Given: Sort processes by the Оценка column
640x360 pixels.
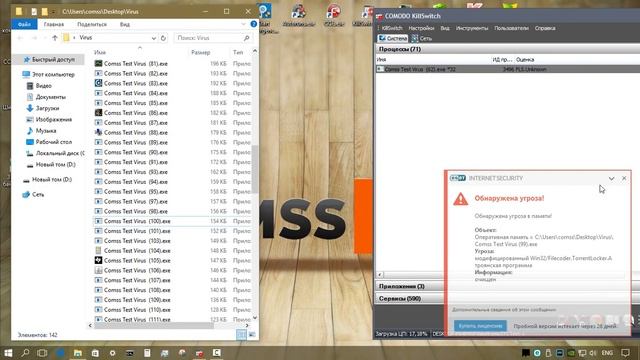Looking at the screenshot, I should 525,60.
